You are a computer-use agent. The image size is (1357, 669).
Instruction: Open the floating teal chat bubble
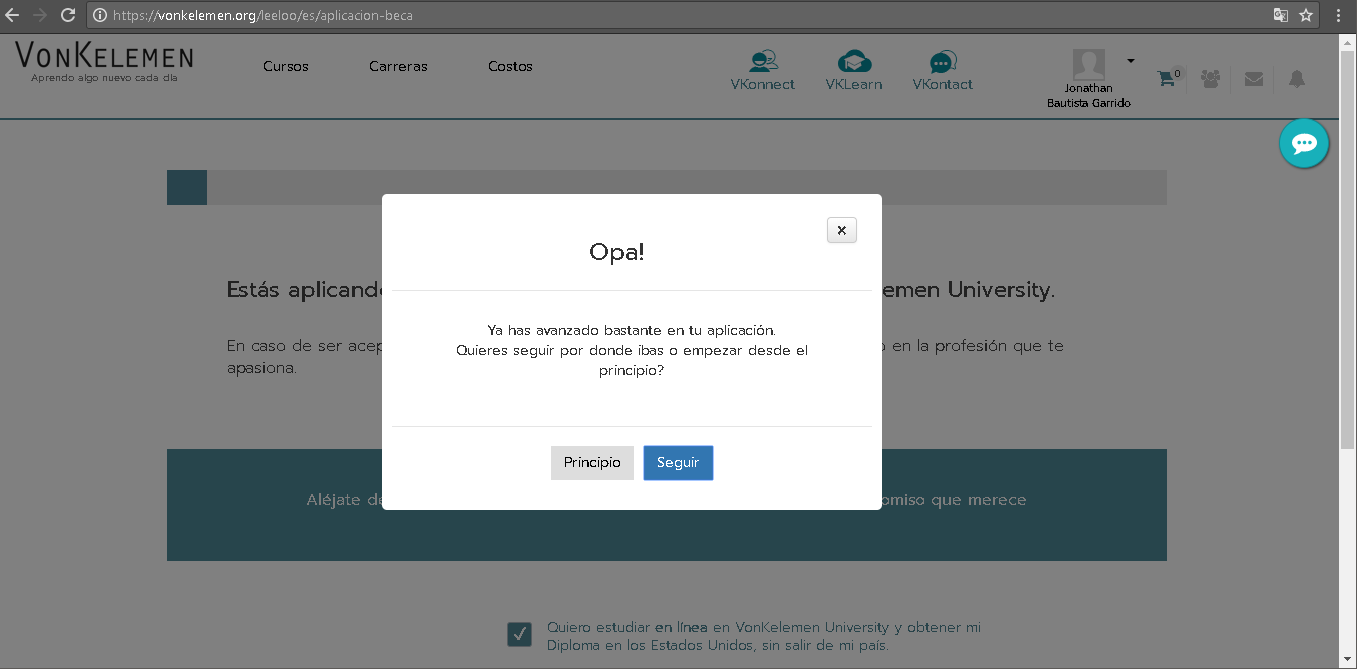(x=1304, y=144)
